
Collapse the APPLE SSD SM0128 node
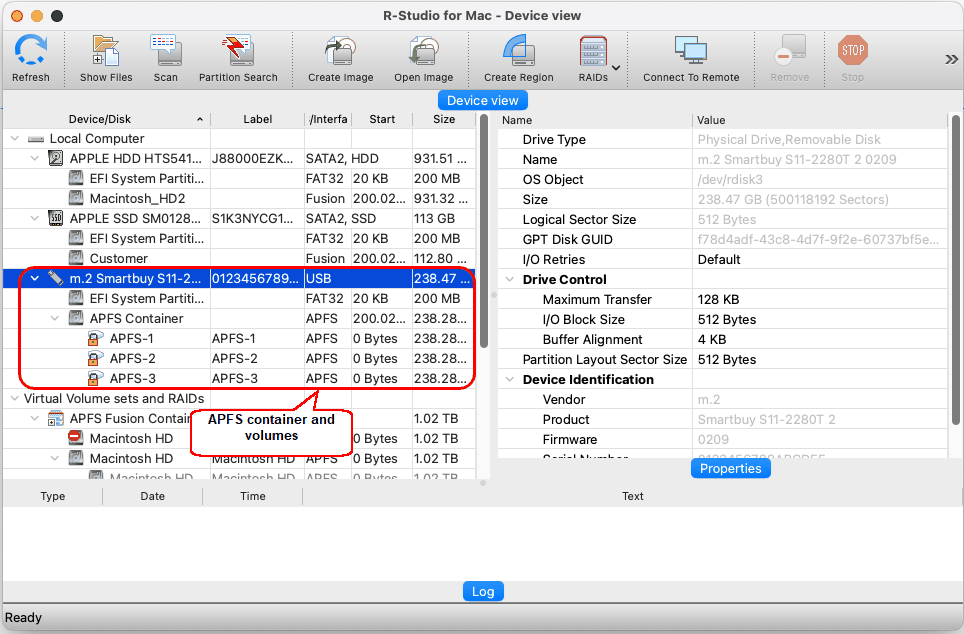coord(35,218)
